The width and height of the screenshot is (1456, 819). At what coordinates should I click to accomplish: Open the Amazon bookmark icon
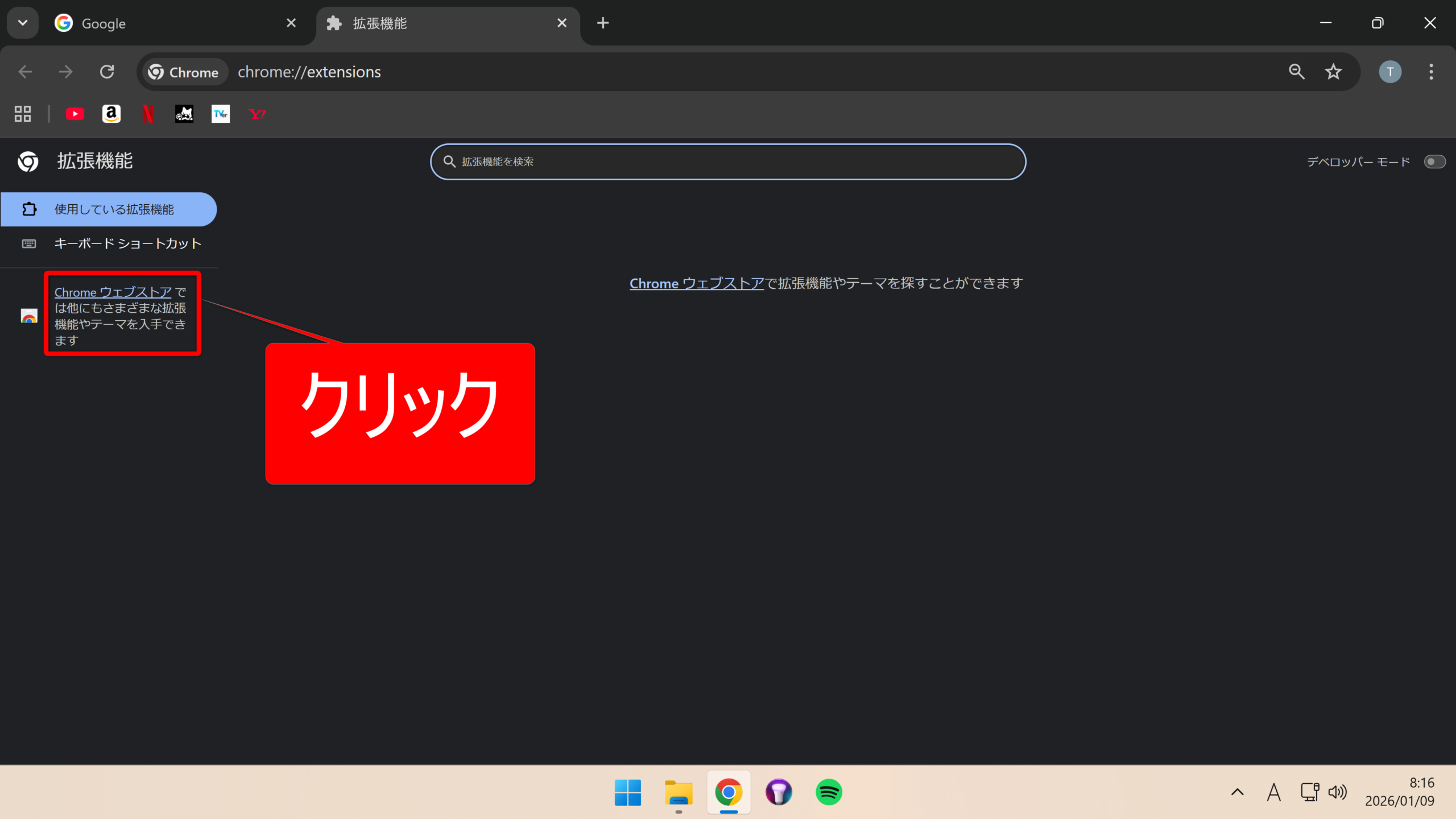(x=111, y=114)
